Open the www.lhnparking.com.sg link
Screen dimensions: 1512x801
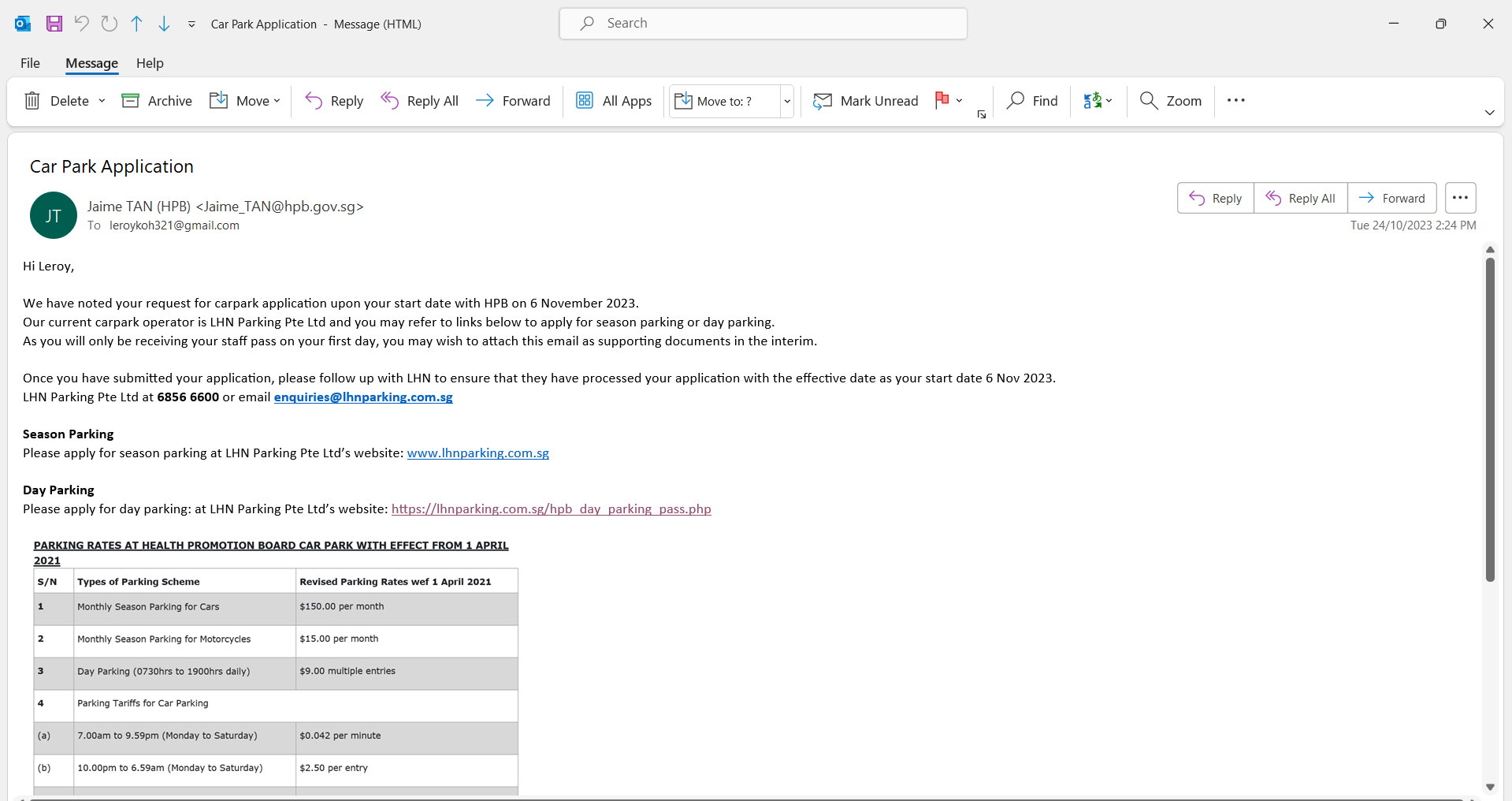tap(478, 453)
